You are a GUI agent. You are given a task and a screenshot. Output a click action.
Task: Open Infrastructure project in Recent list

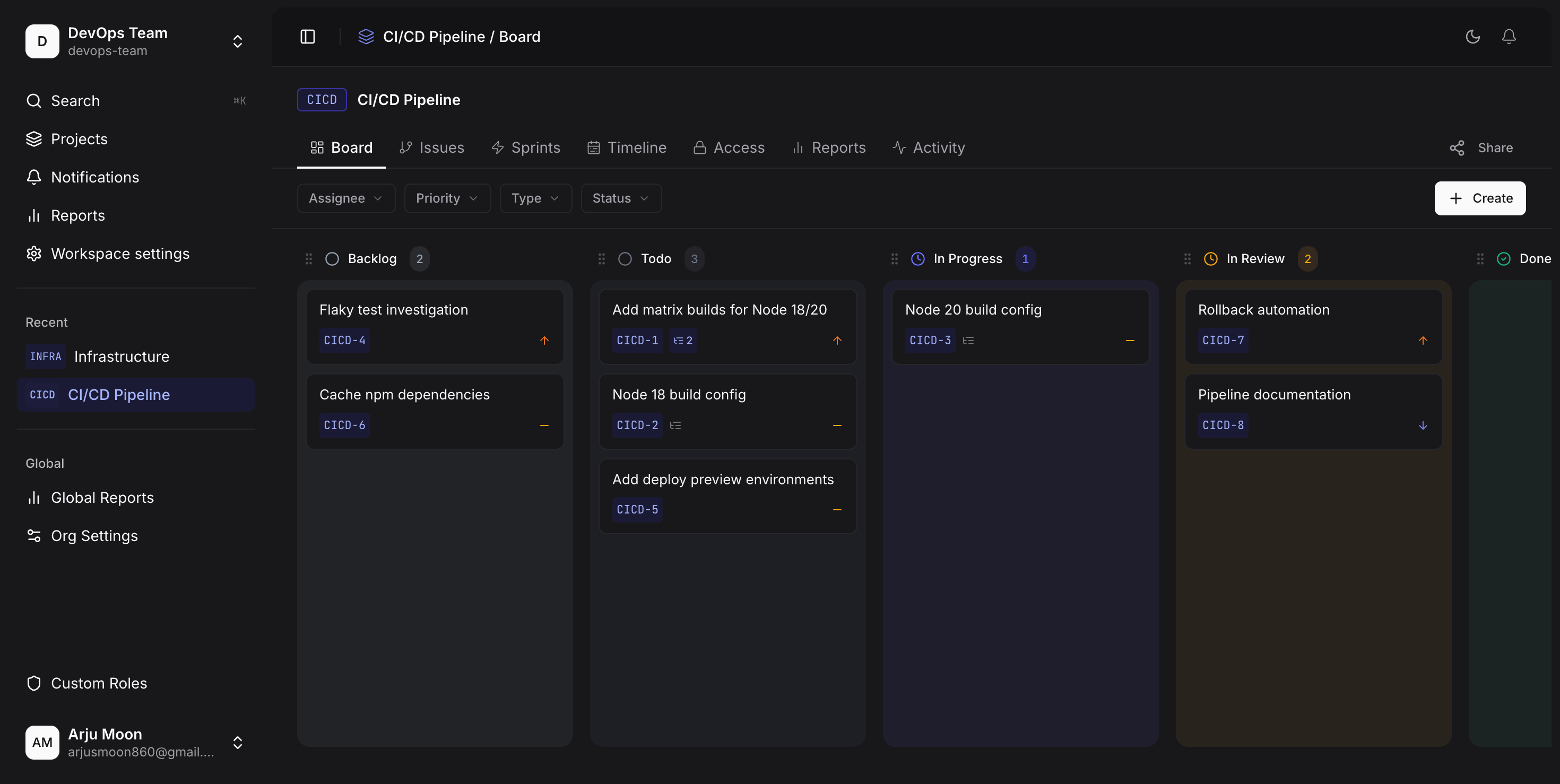(x=121, y=356)
